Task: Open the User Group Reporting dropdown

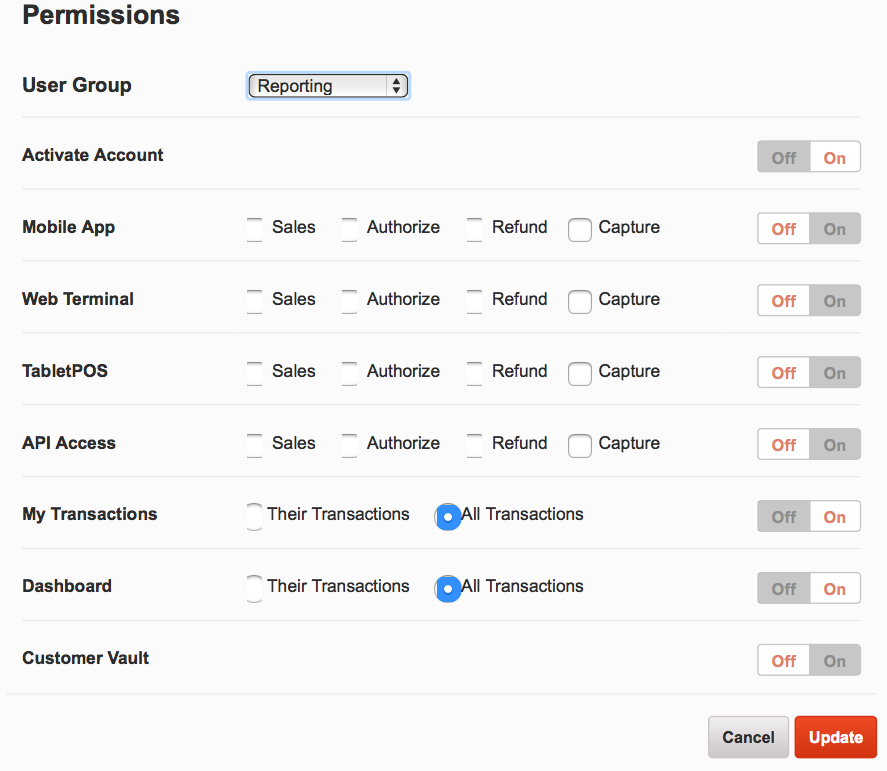Action: pyautogui.click(x=328, y=86)
